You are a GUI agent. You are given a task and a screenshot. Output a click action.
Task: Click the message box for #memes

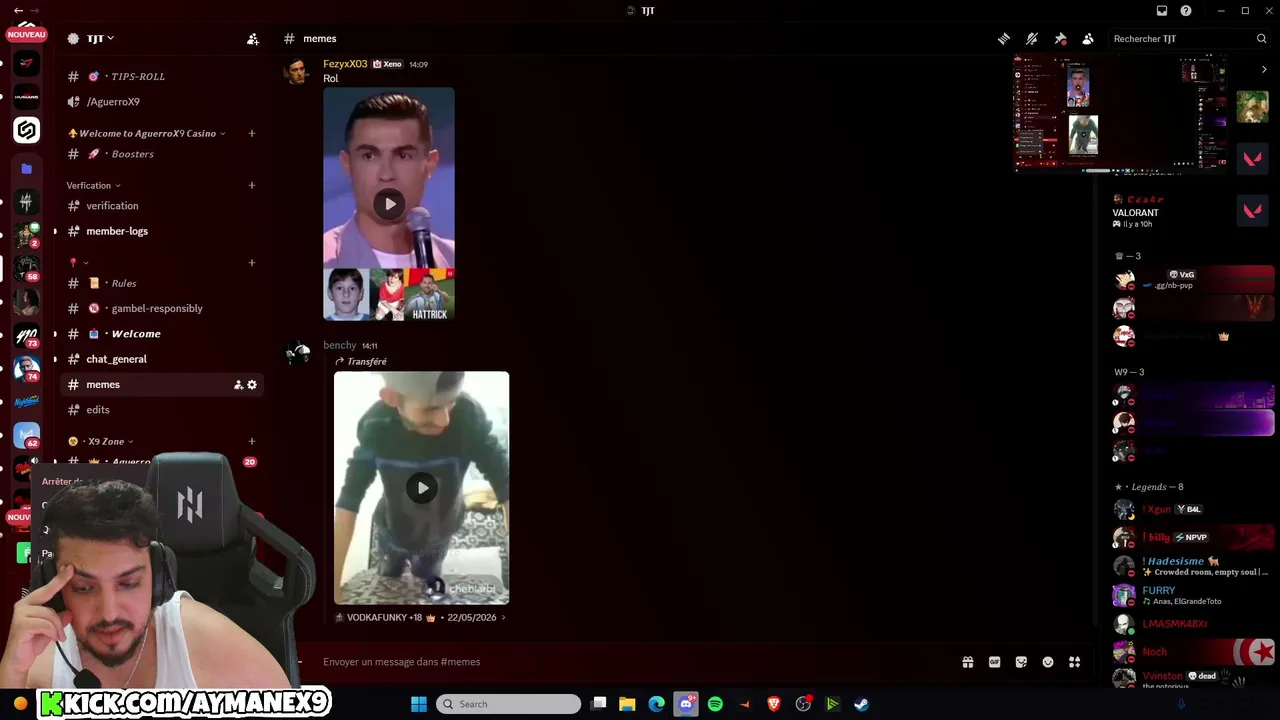click(630, 662)
